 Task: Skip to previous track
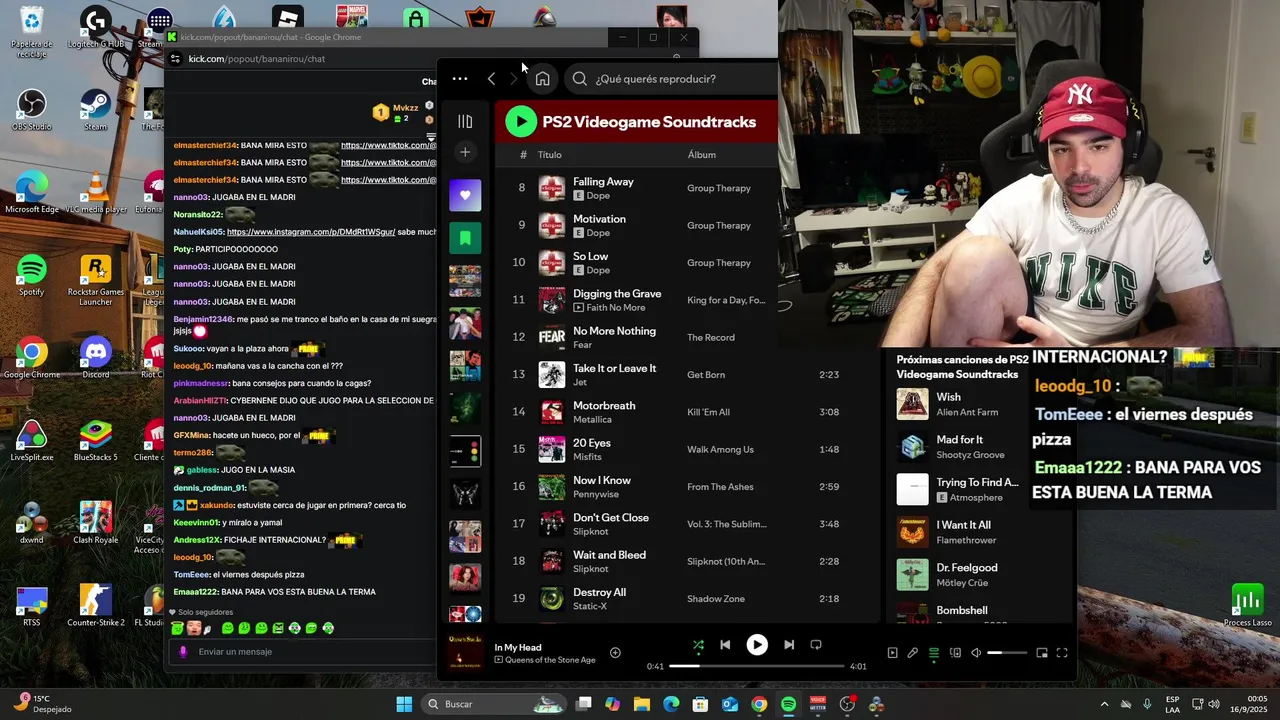[725, 645]
